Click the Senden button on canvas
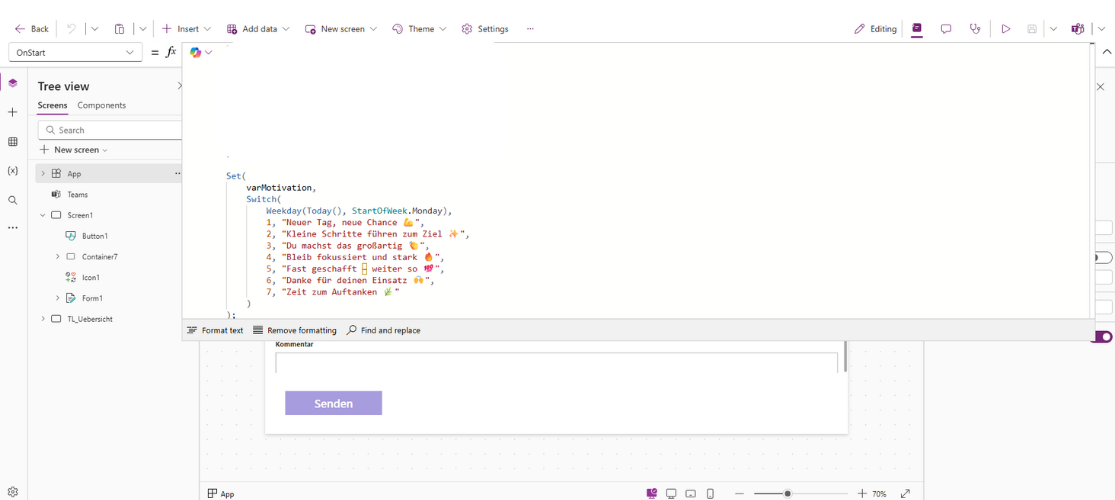Screen dimensions: 1115x500 click(x=333, y=403)
